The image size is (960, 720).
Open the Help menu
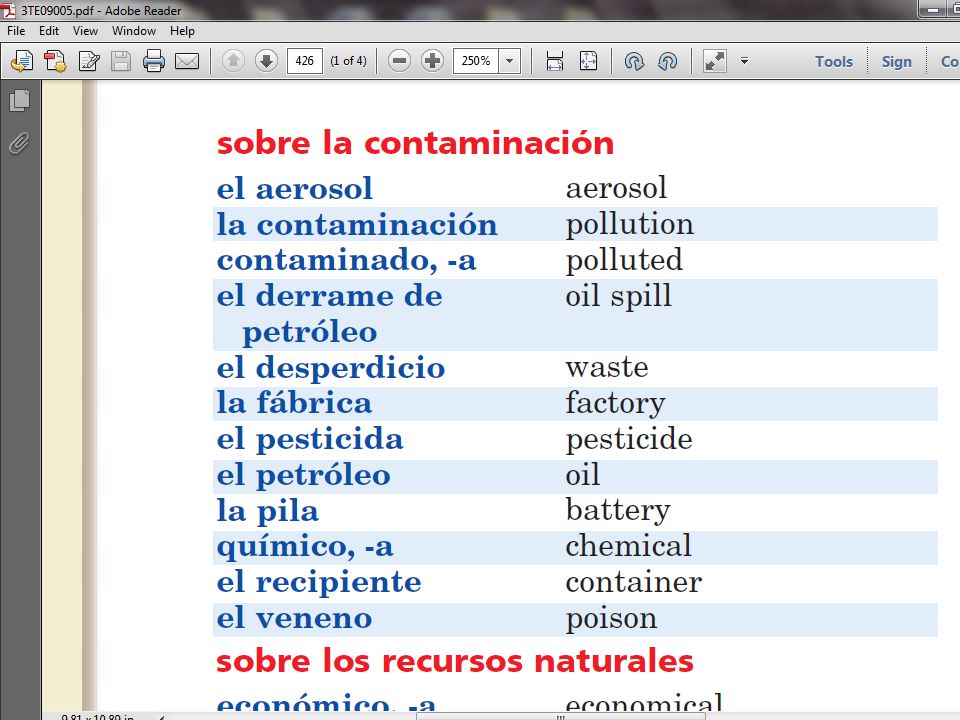[182, 31]
